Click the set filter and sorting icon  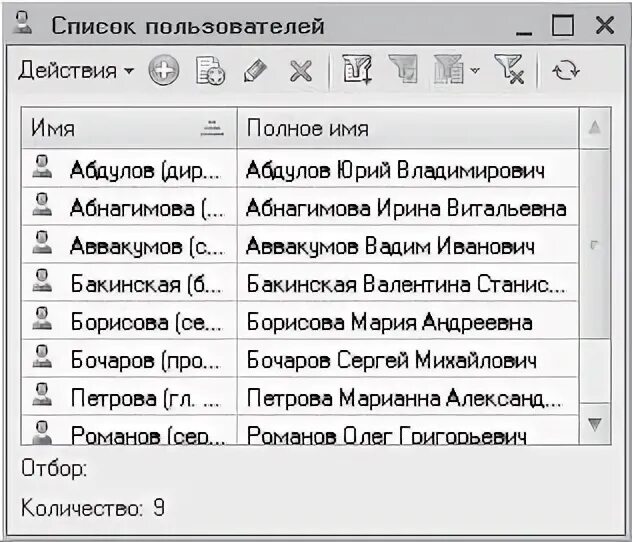357,70
